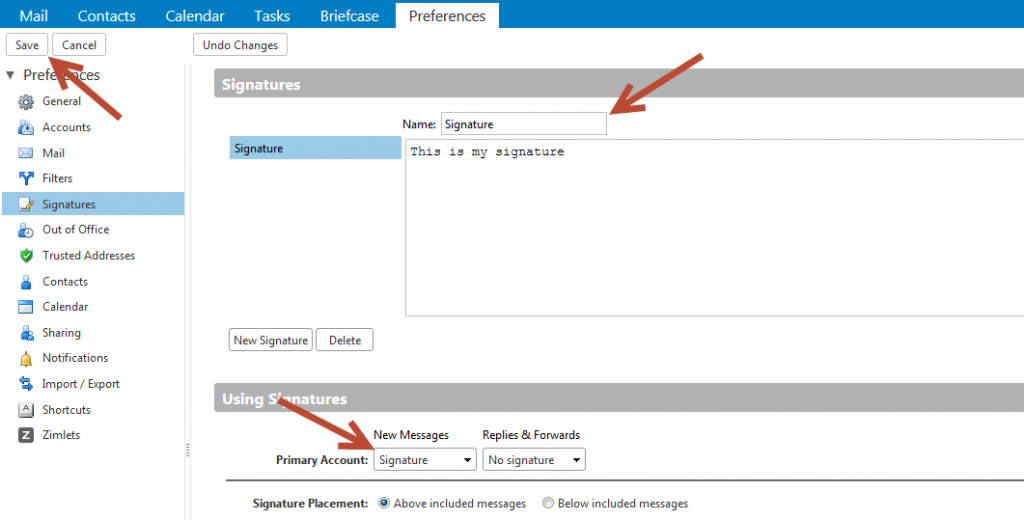
Task: Click the Shortcuts keyboard icon
Action: [26, 410]
